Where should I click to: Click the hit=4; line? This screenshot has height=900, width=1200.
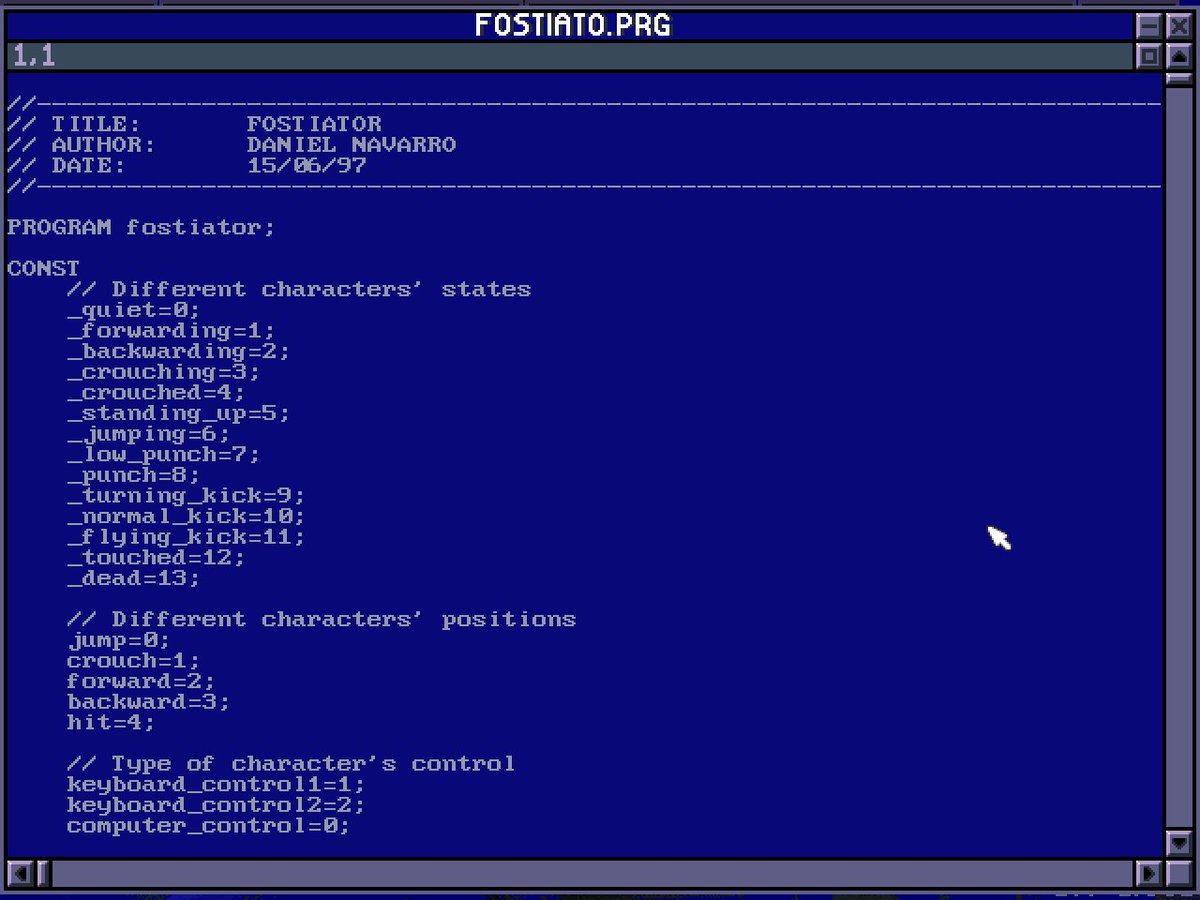tap(112, 723)
